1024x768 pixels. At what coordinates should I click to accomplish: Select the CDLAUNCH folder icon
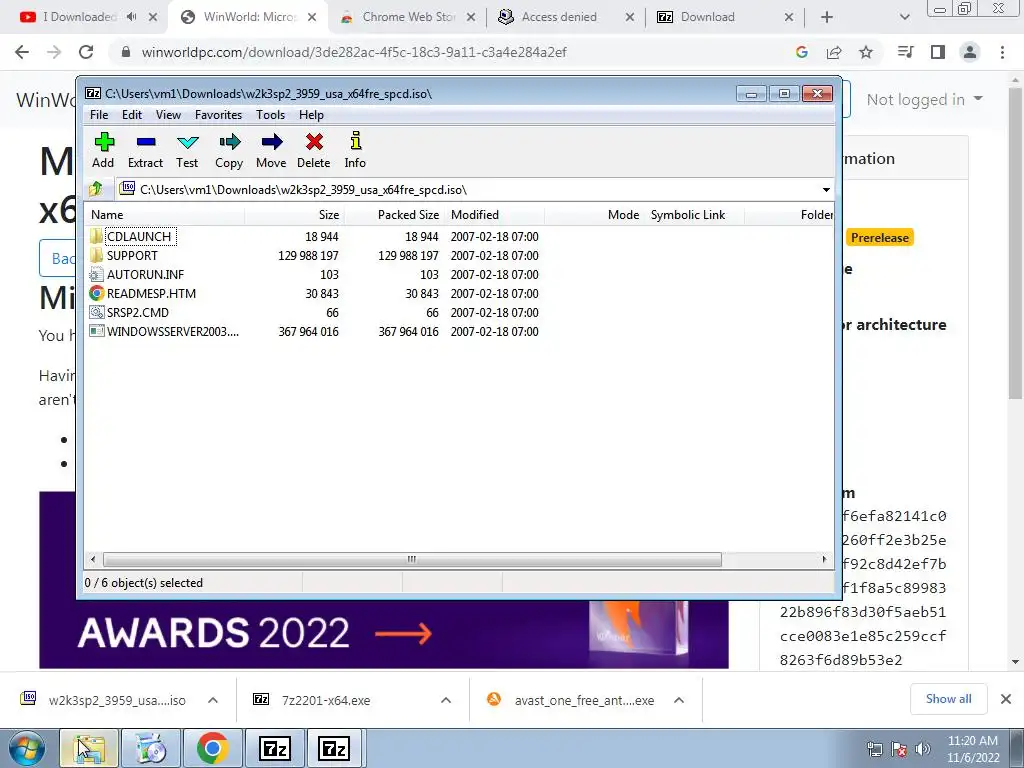(96, 236)
